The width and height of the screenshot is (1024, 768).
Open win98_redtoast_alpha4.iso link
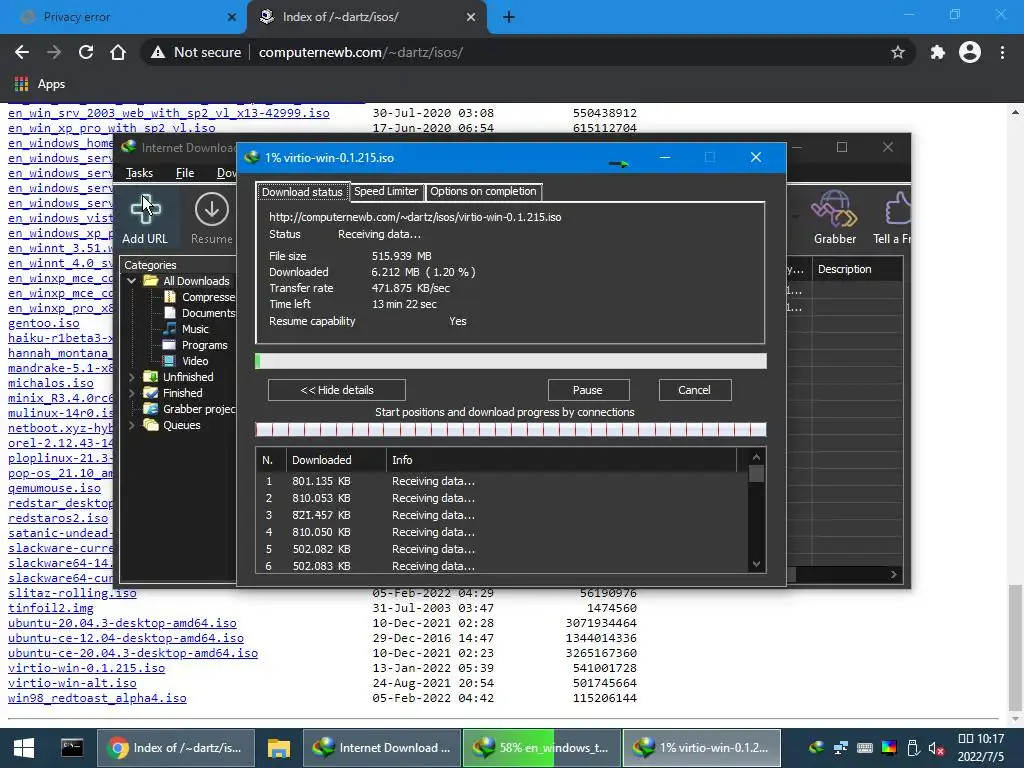(97, 698)
